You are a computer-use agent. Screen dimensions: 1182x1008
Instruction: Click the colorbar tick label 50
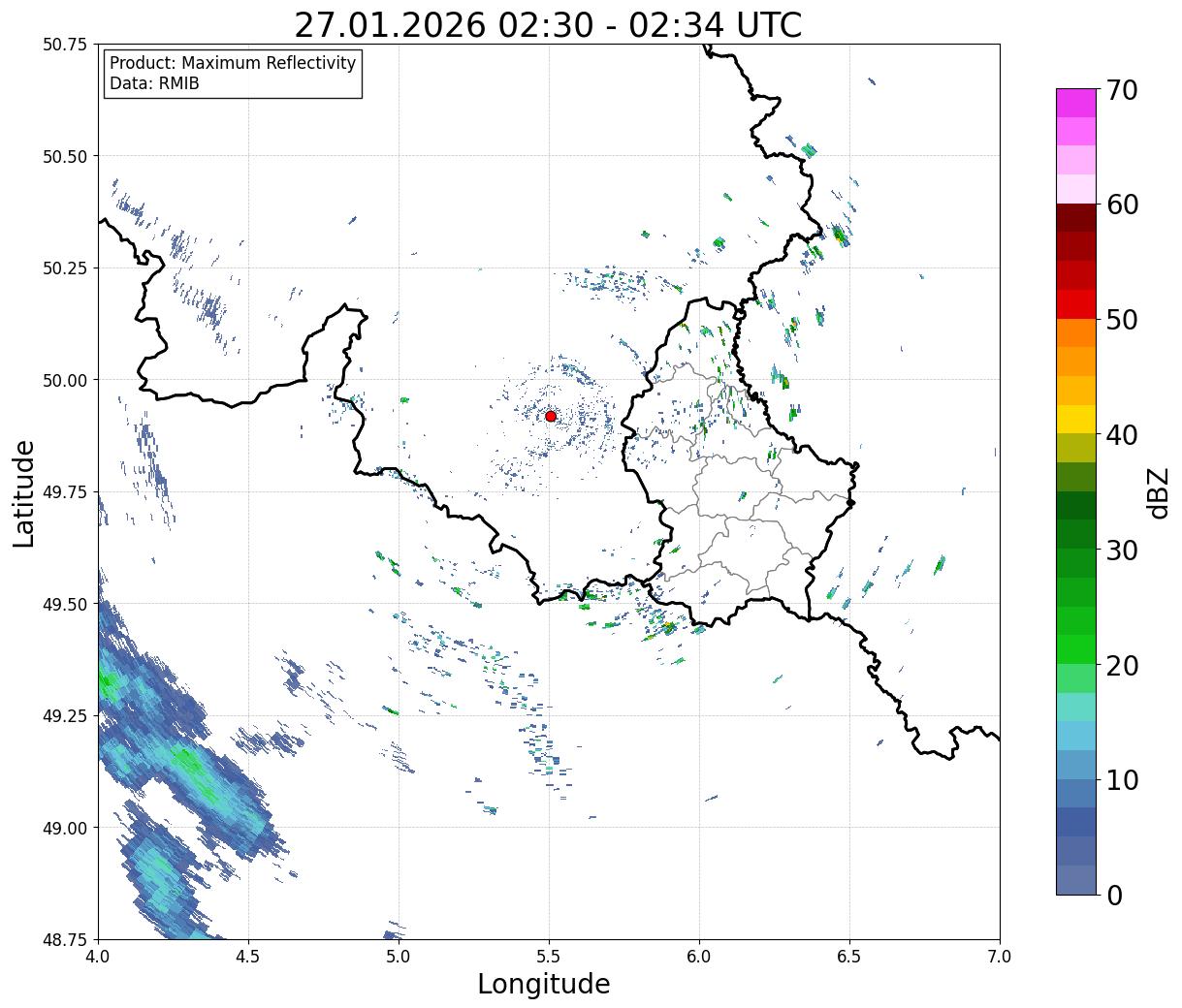point(1122,320)
